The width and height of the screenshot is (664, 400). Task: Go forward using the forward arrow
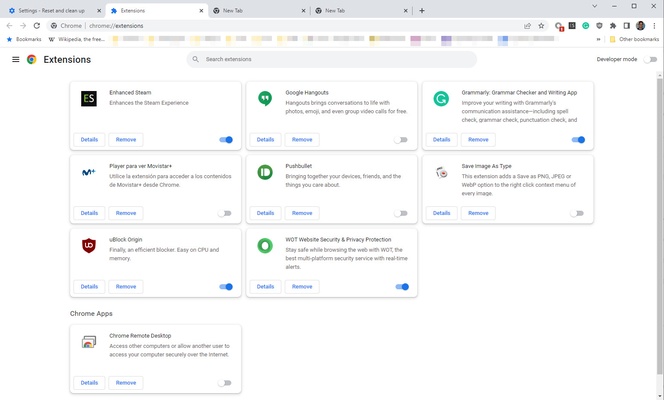tap(23, 26)
